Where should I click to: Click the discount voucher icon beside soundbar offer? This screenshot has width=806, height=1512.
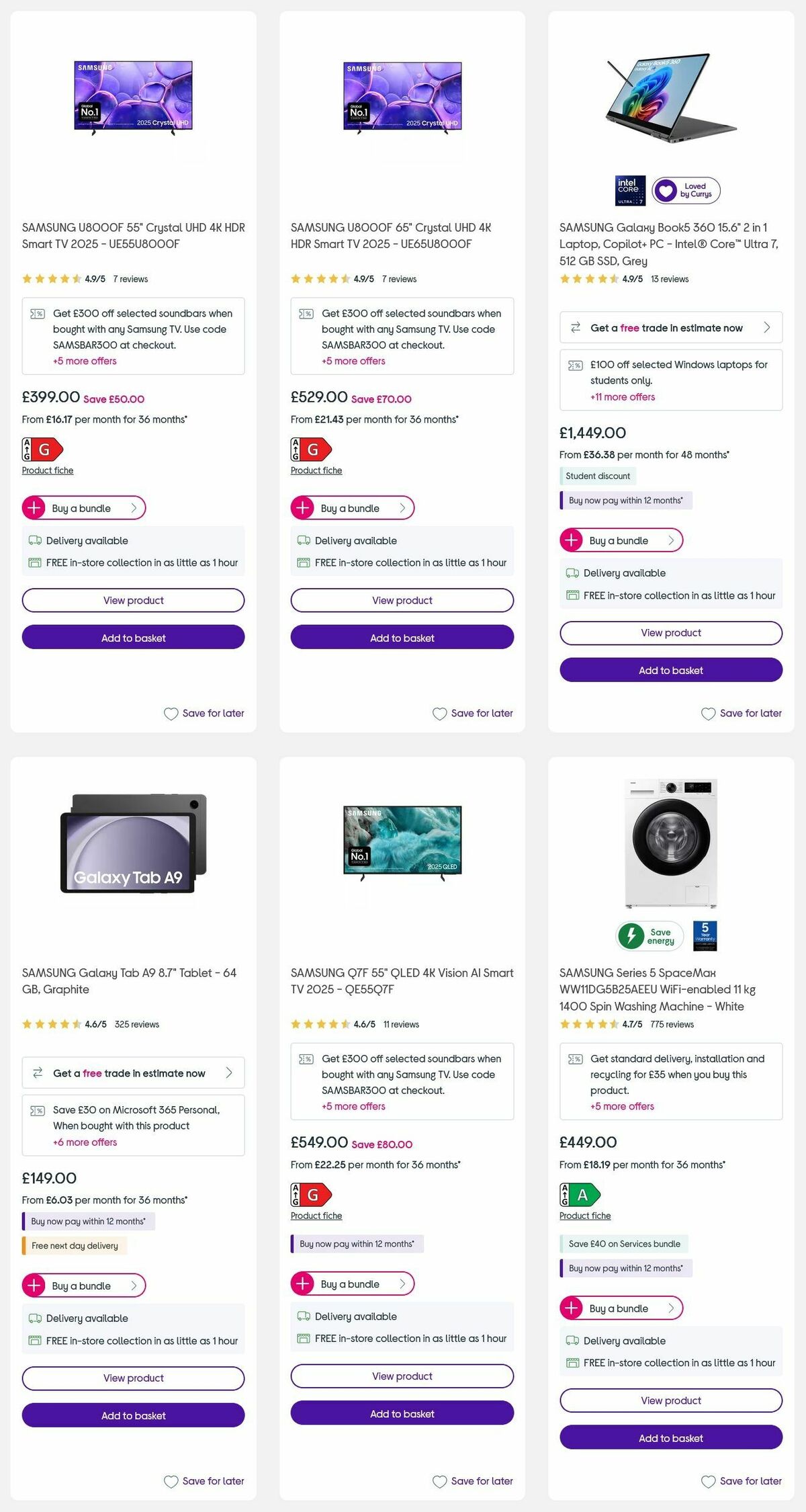tap(37, 312)
